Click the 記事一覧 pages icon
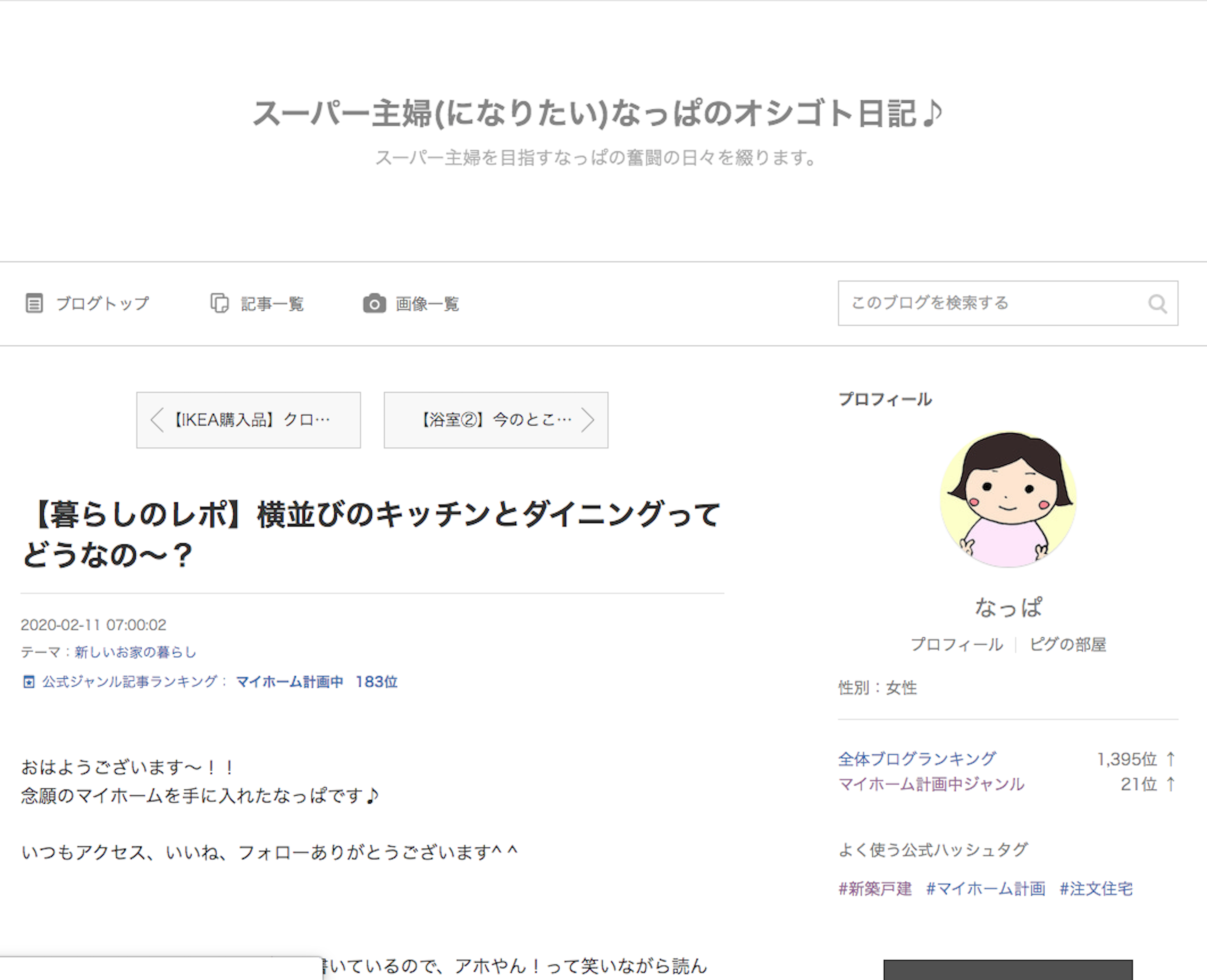Screen dimensions: 1207x980 220,303
